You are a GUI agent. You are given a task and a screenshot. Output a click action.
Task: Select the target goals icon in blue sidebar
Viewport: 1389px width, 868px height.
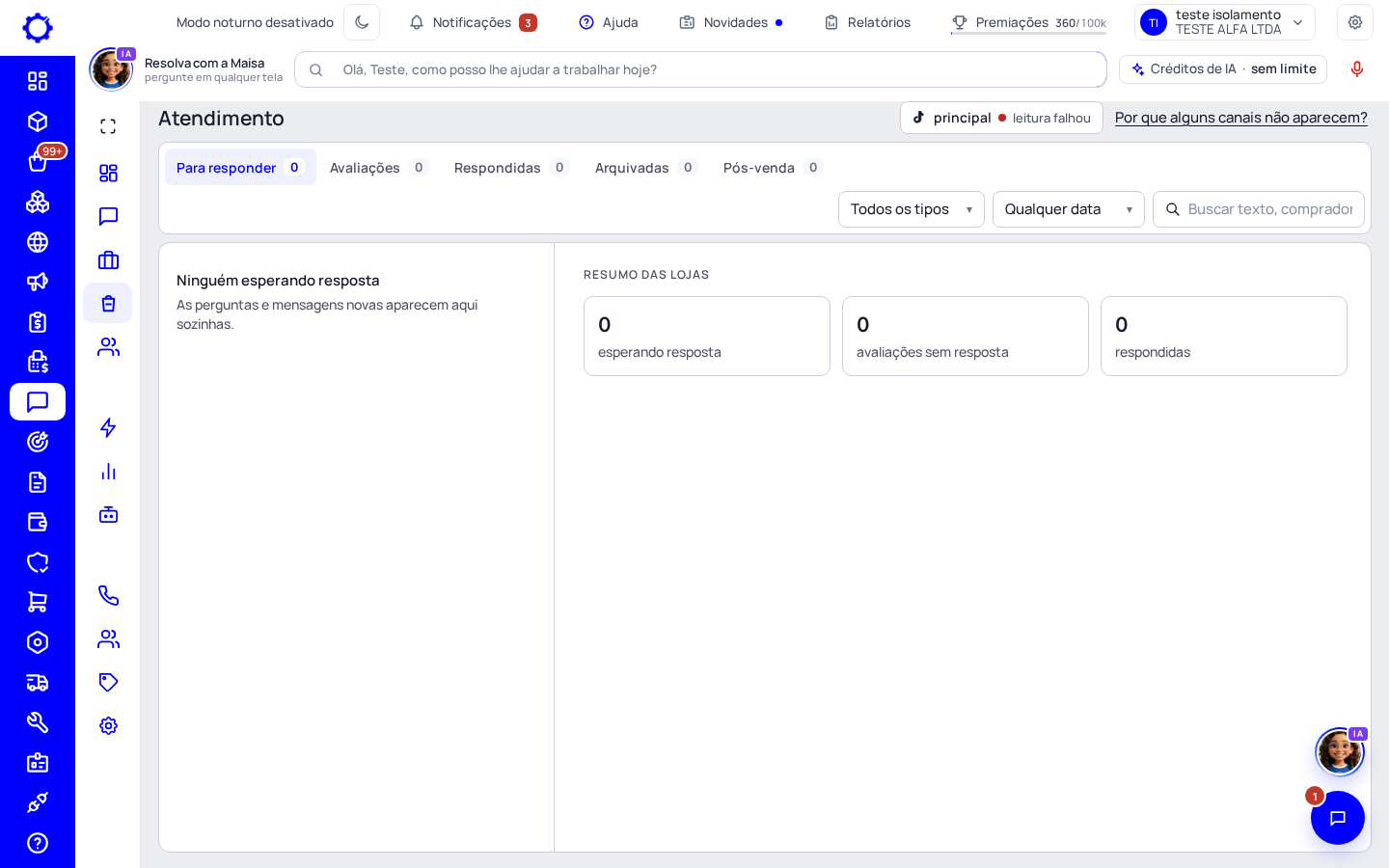[38, 442]
